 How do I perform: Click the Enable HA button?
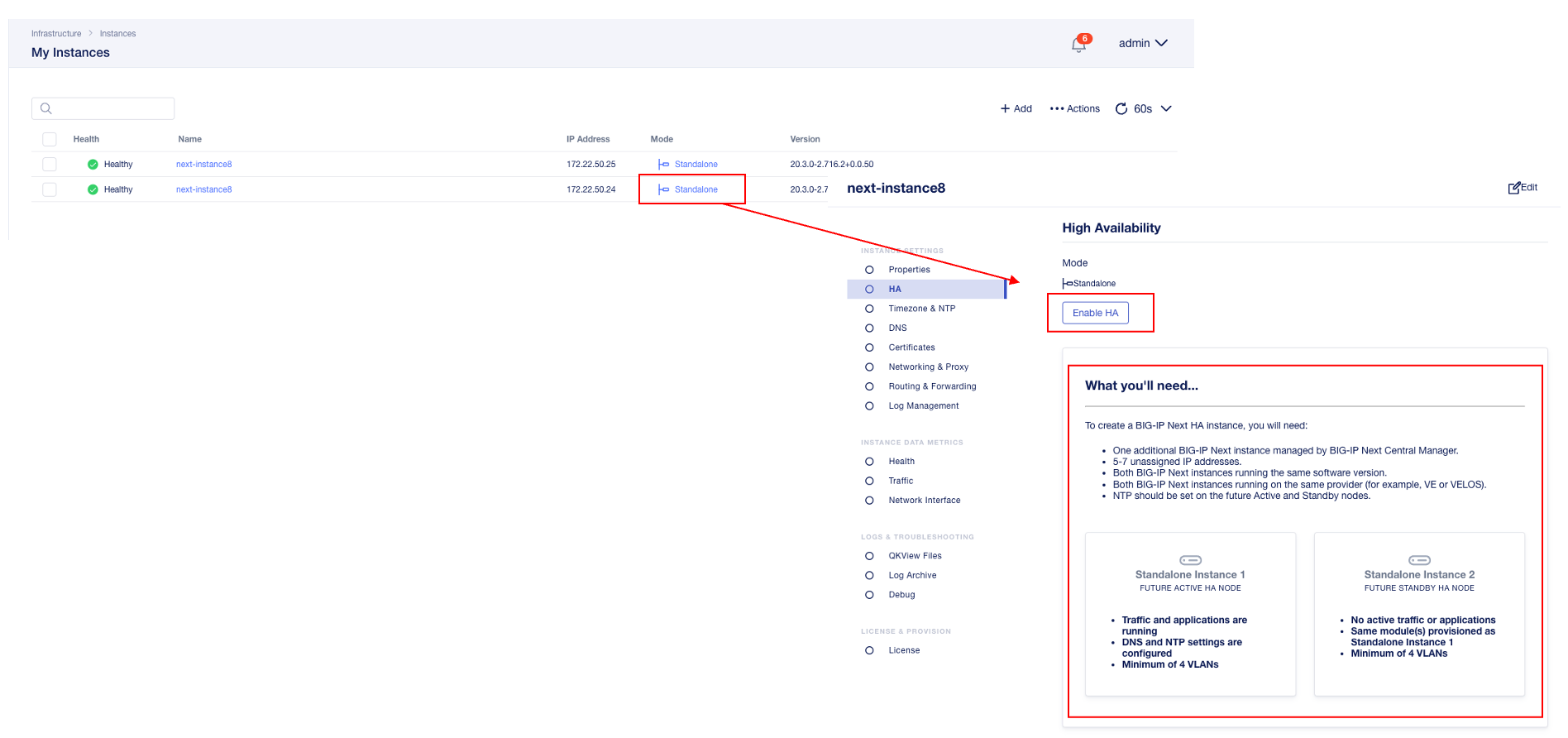[1095, 313]
